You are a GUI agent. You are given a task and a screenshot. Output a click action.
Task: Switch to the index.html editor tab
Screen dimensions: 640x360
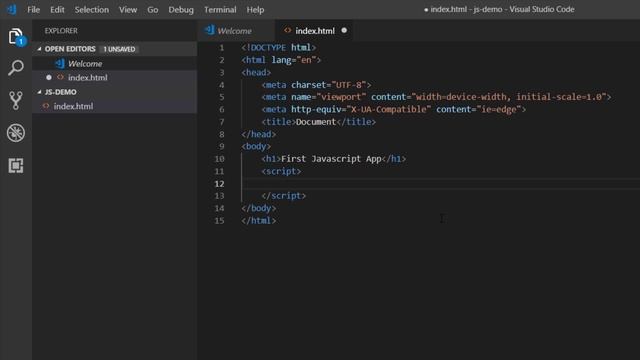pos(315,31)
